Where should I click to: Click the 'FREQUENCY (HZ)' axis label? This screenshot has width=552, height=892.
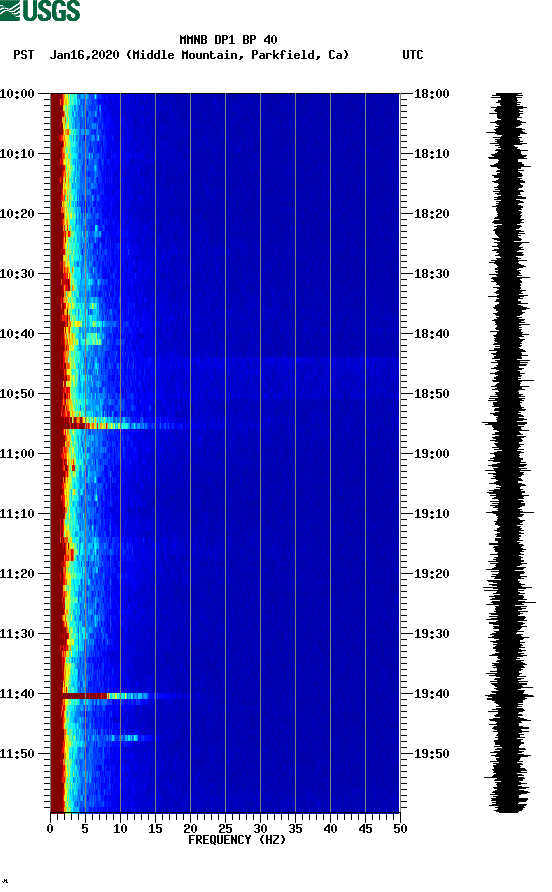pos(237,840)
